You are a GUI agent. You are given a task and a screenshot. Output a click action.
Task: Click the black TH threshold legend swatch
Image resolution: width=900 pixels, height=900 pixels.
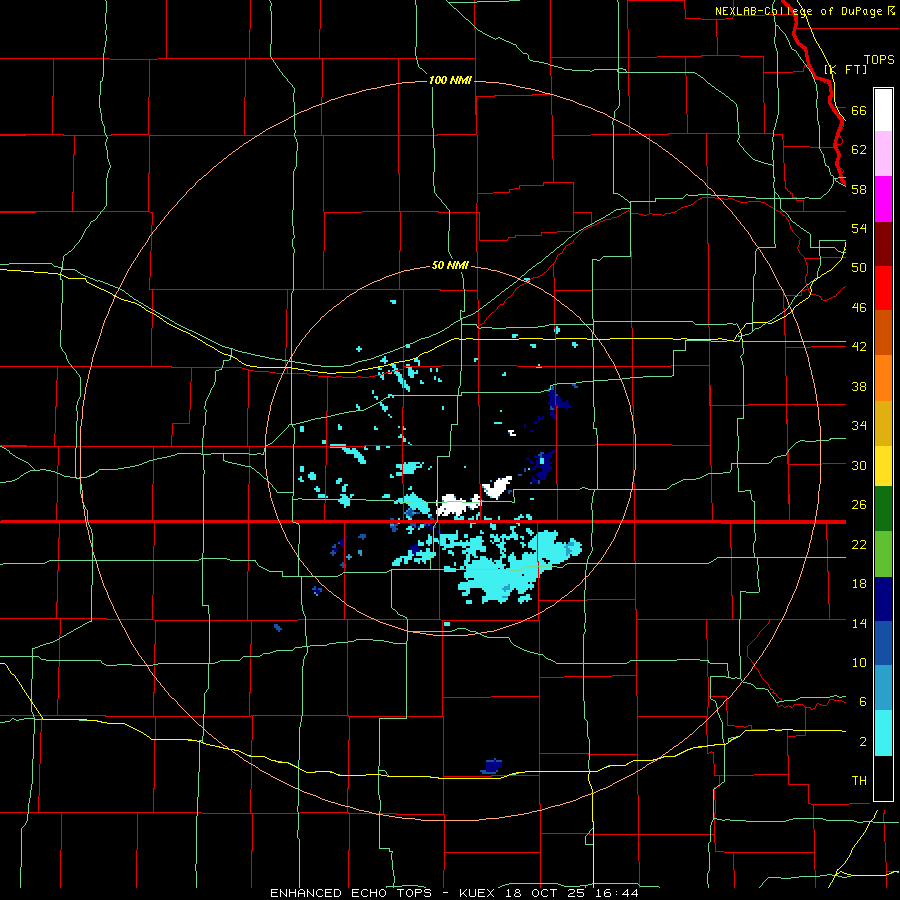point(883,778)
